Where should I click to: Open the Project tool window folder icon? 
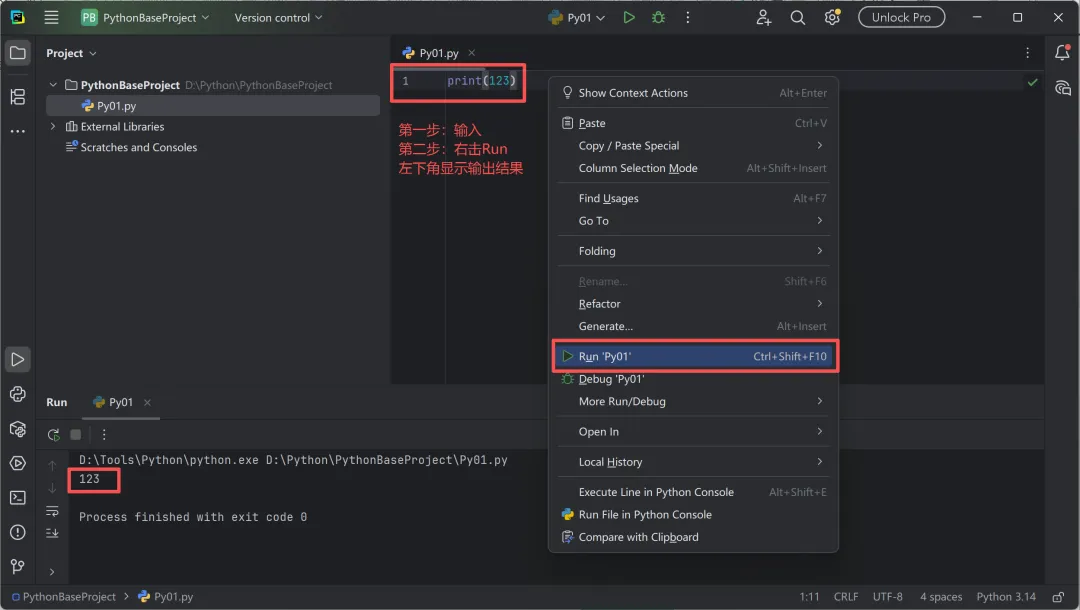(18, 53)
